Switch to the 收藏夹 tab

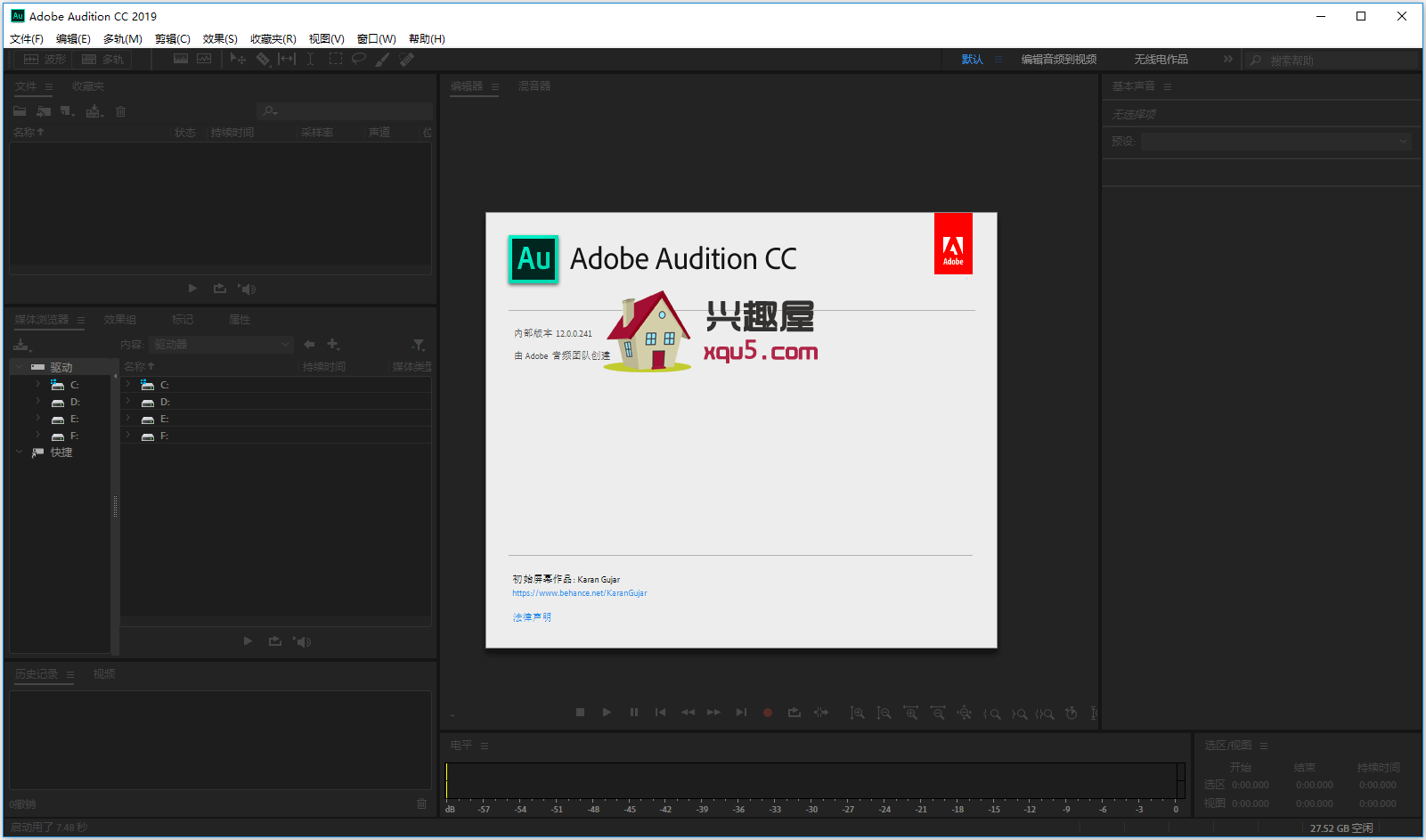point(88,86)
